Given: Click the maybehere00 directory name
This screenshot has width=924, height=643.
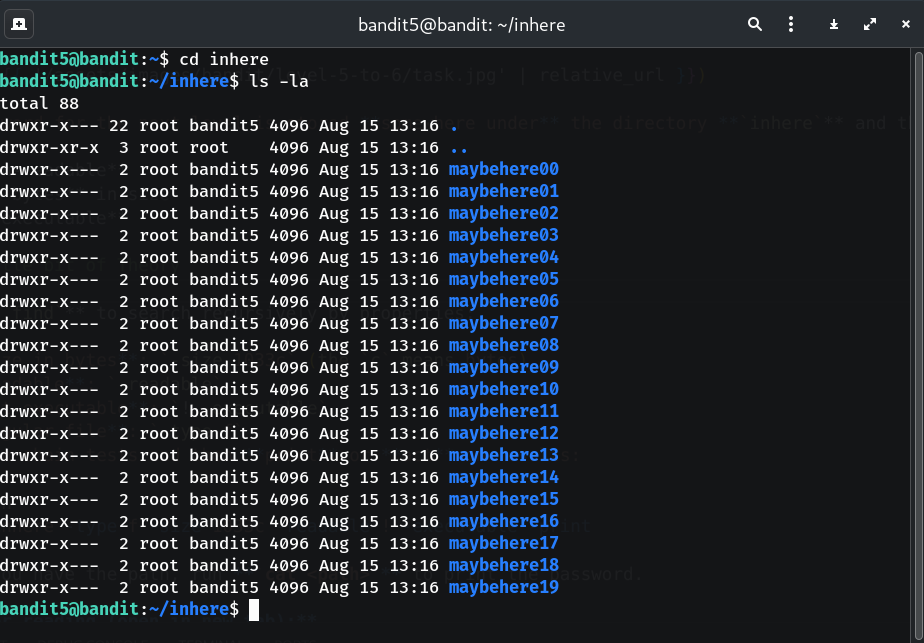Looking at the screenshot, I should 503,169.
